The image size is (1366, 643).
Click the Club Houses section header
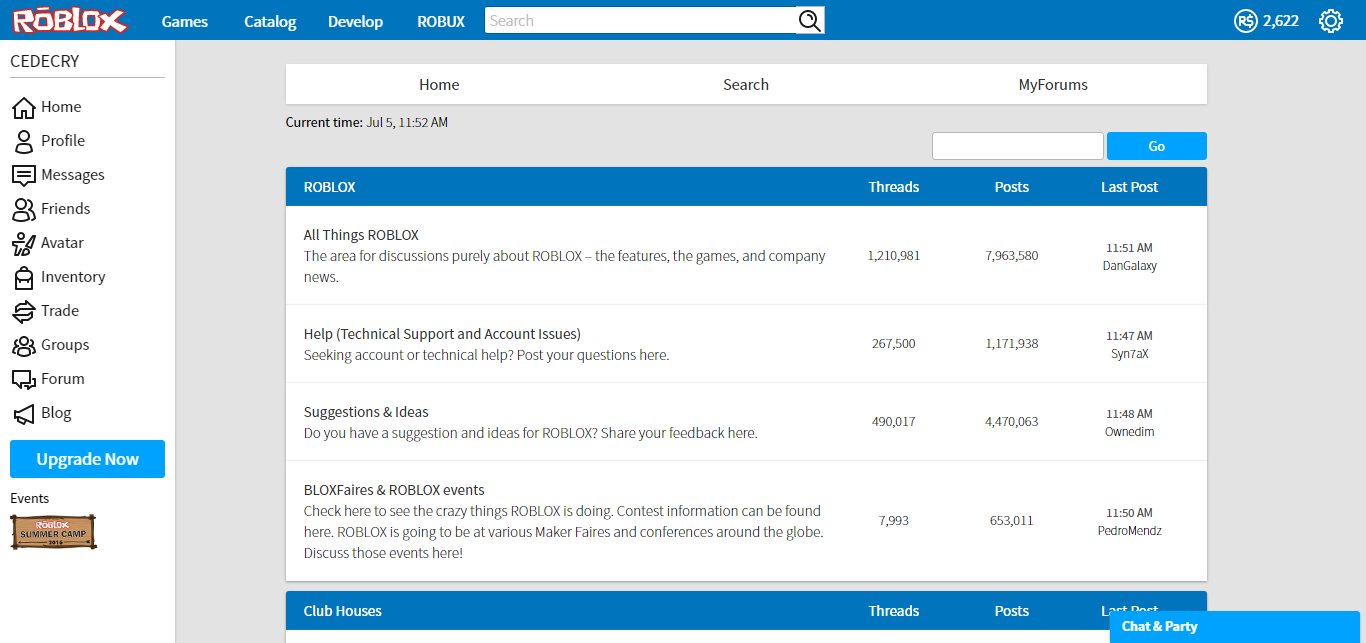(343, 611)
